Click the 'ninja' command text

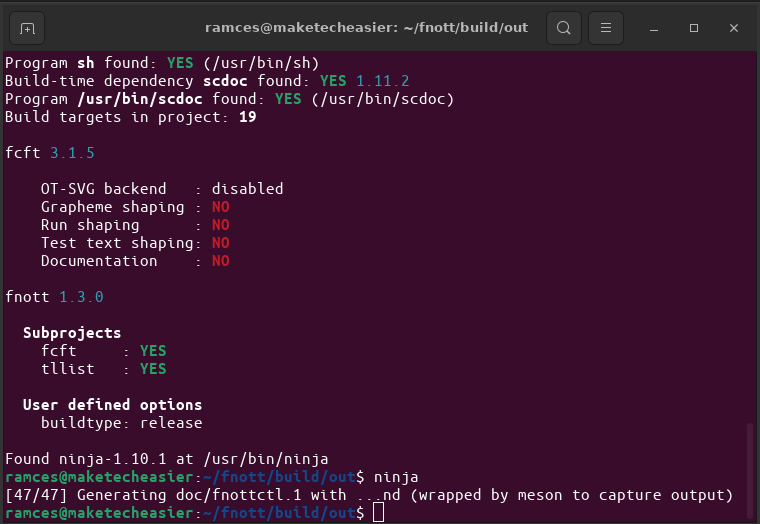[396, 477]
